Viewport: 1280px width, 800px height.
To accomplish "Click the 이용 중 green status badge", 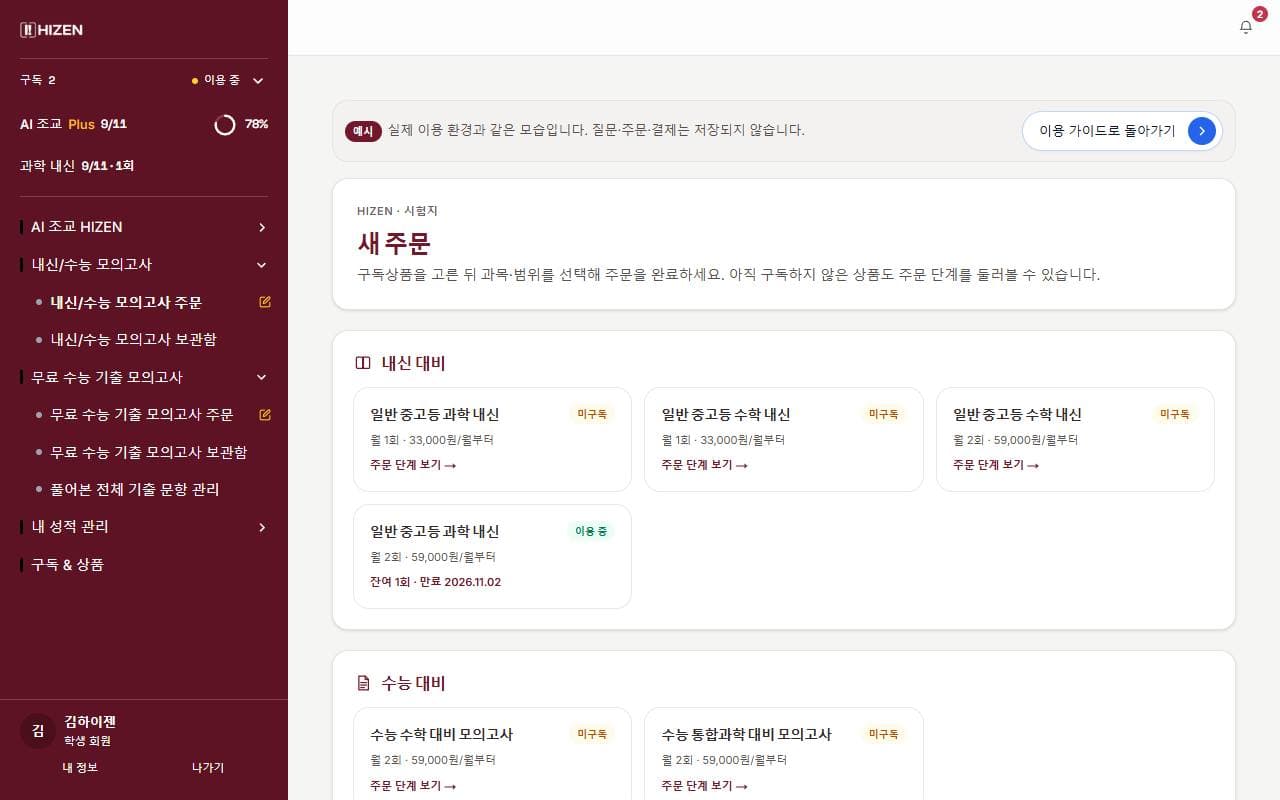I will pyautogui.click(x=591, y=531).
